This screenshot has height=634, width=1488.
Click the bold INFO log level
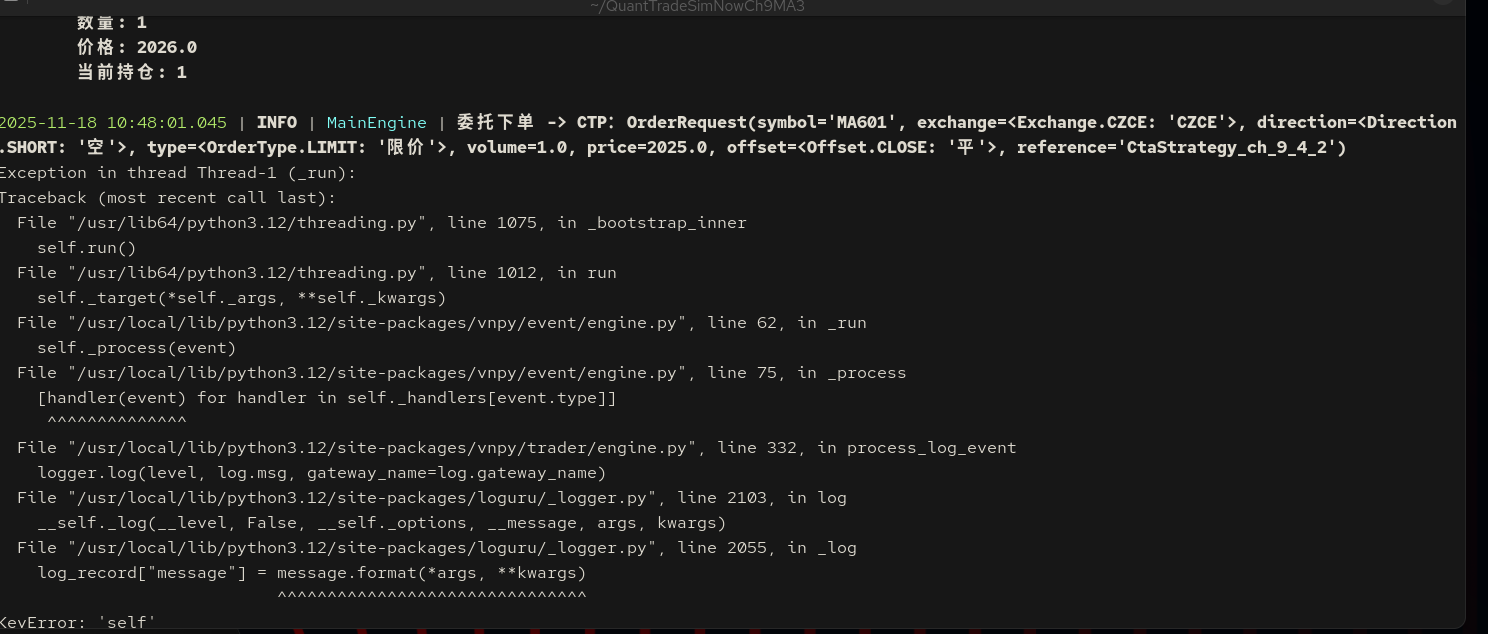click(x=276, y=123)
